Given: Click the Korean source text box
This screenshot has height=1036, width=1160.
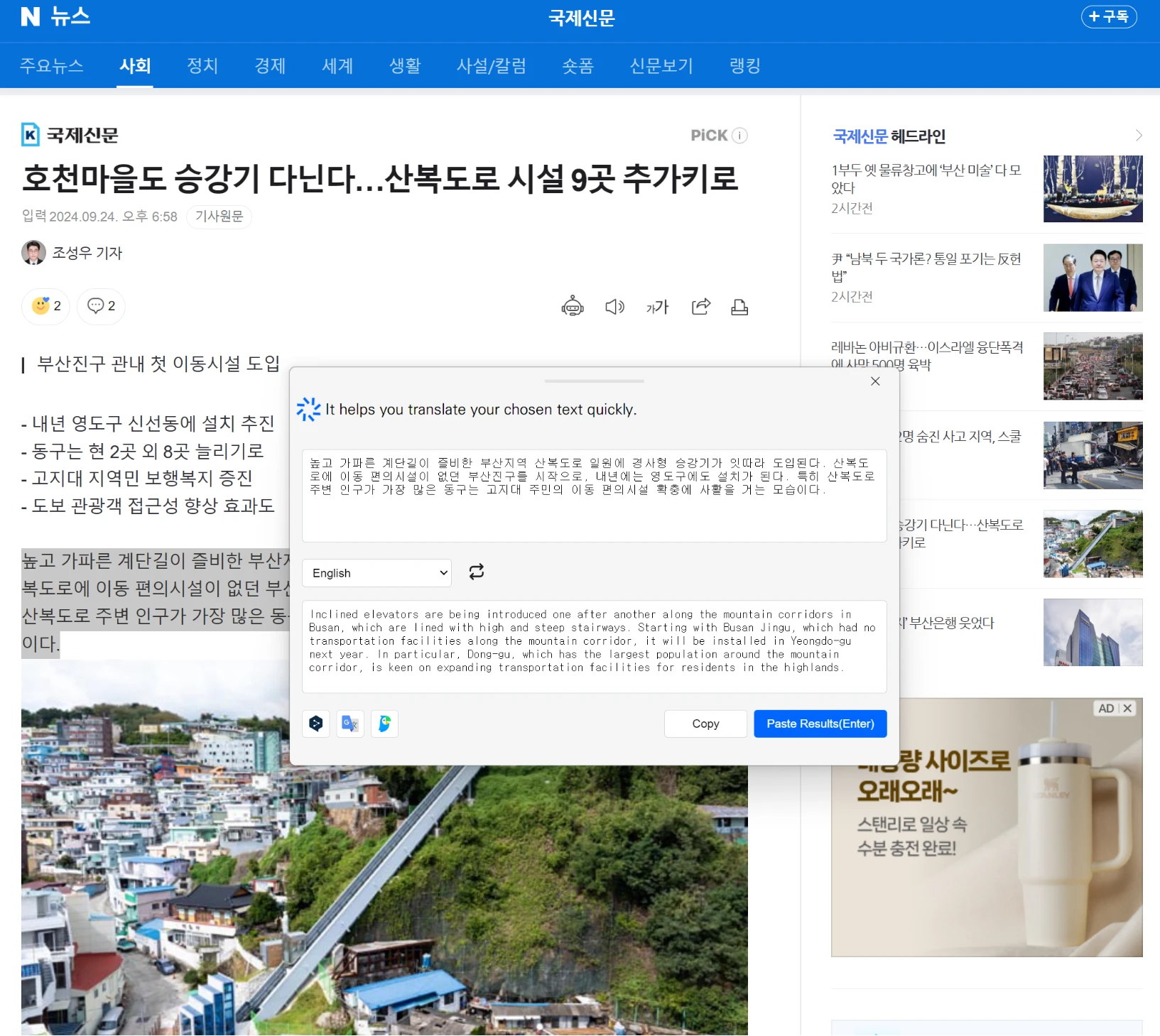Looking at the screenshot, I should 595,496.
